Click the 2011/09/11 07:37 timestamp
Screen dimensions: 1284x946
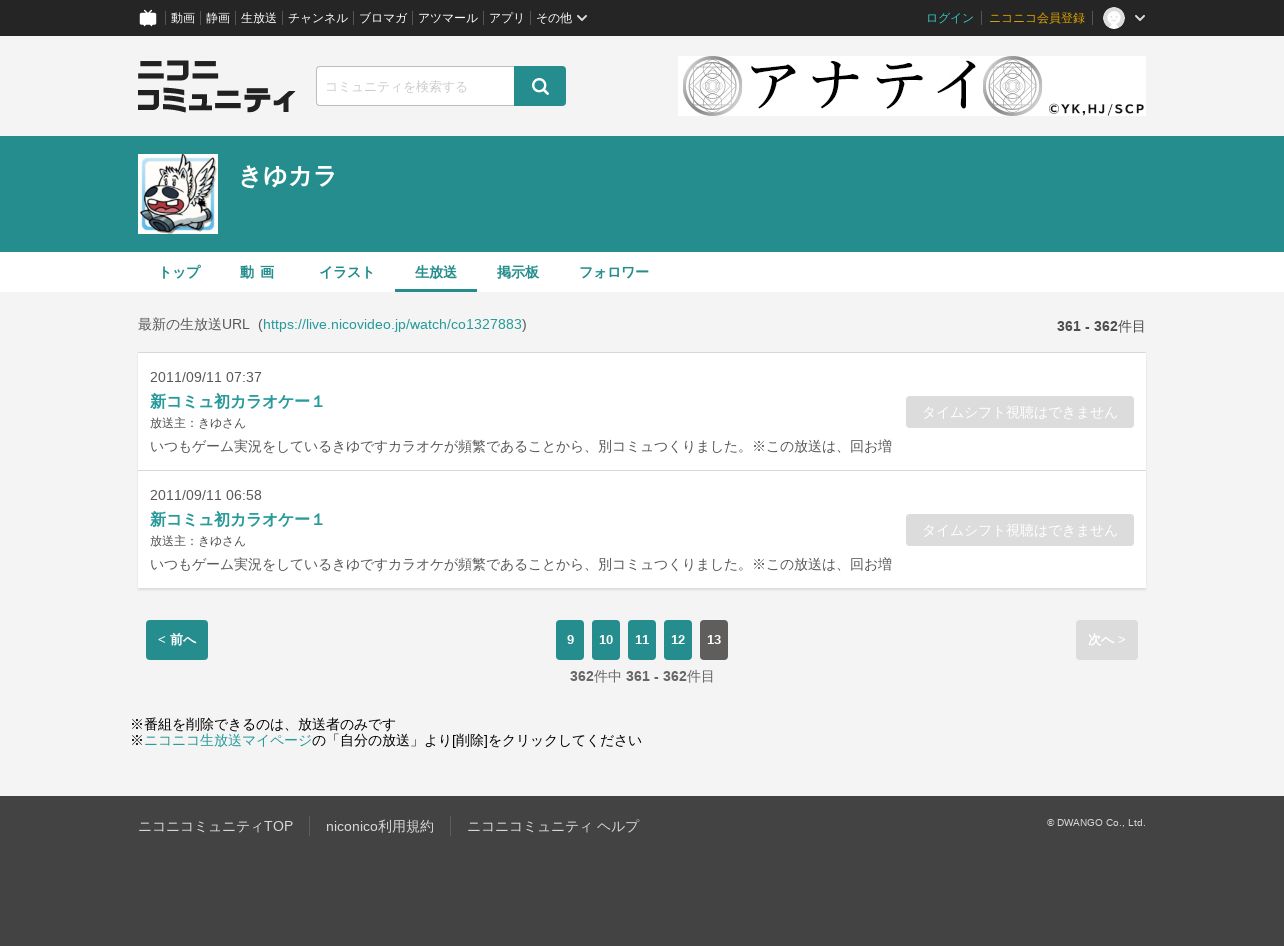click(206, 377)
